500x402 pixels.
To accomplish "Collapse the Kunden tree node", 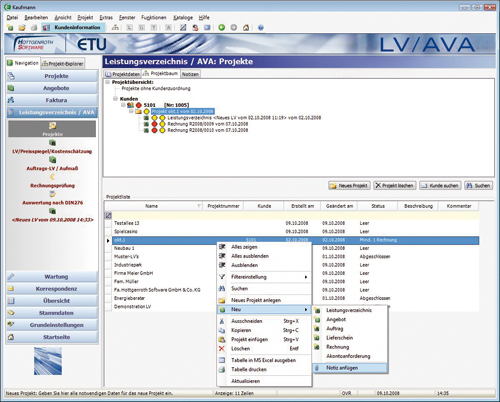I will click(x=115, y=99).
